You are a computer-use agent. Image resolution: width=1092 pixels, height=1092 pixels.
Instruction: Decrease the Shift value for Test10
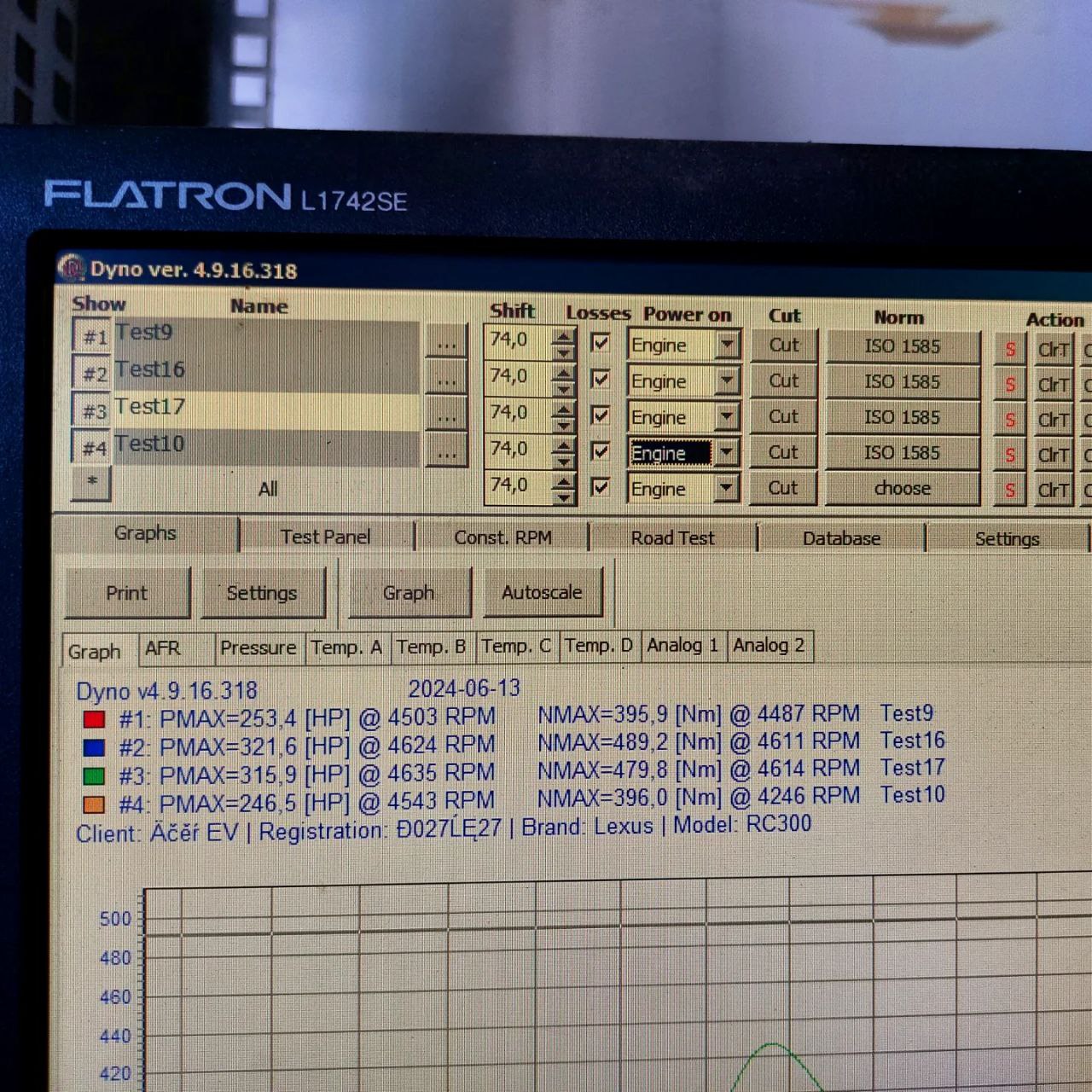coord(562,462)
